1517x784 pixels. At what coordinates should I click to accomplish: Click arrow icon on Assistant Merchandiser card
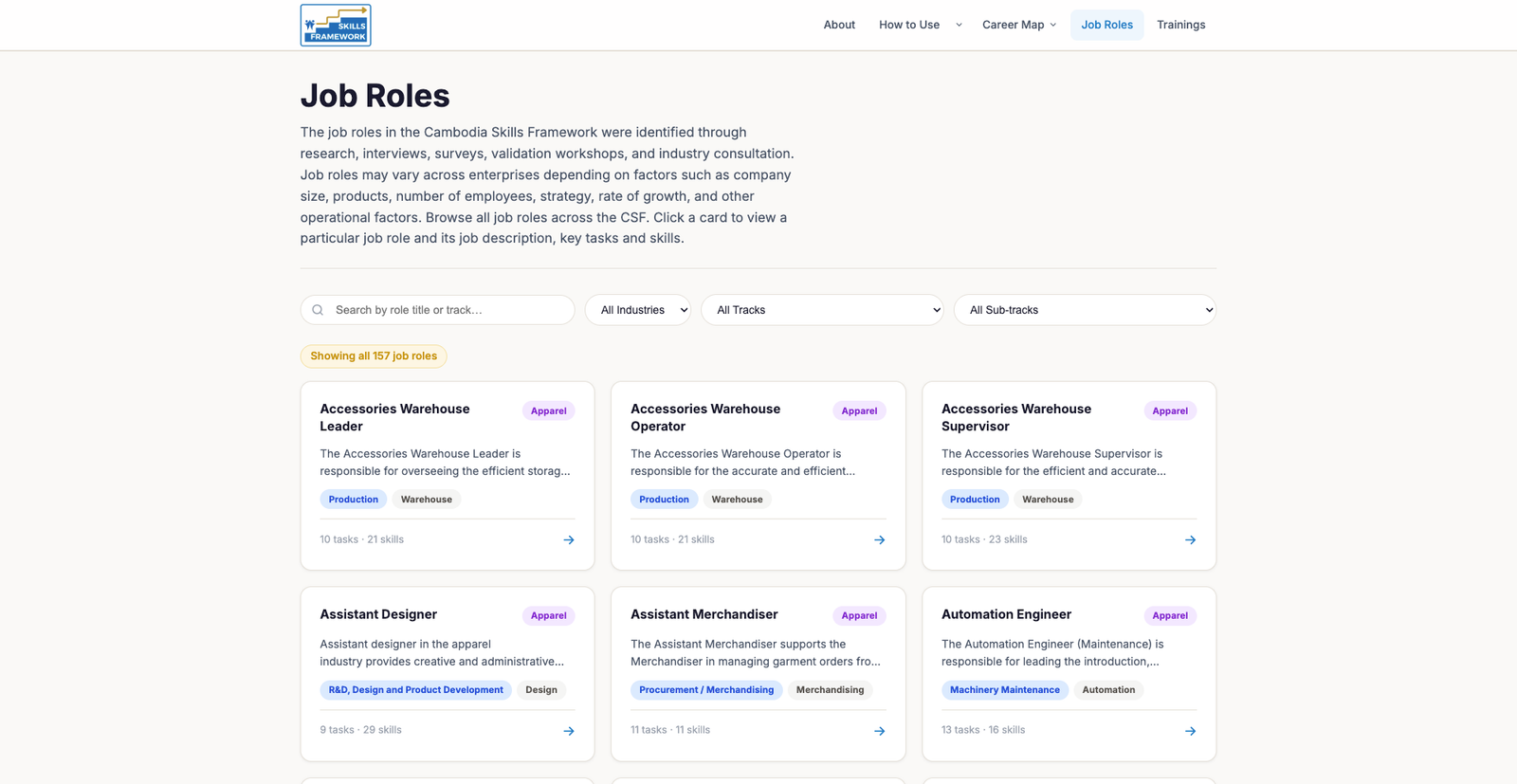point(879,731)
